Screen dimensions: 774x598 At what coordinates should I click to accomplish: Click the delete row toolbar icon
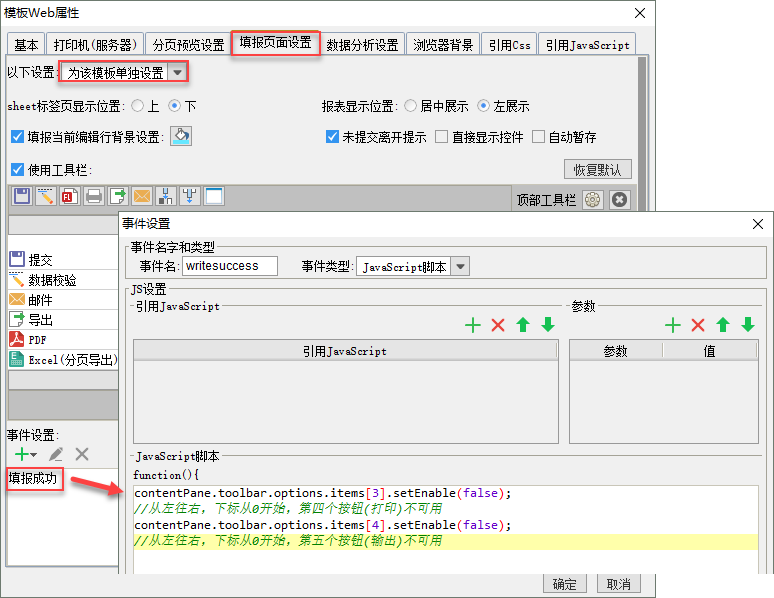(x=190, y=196)
